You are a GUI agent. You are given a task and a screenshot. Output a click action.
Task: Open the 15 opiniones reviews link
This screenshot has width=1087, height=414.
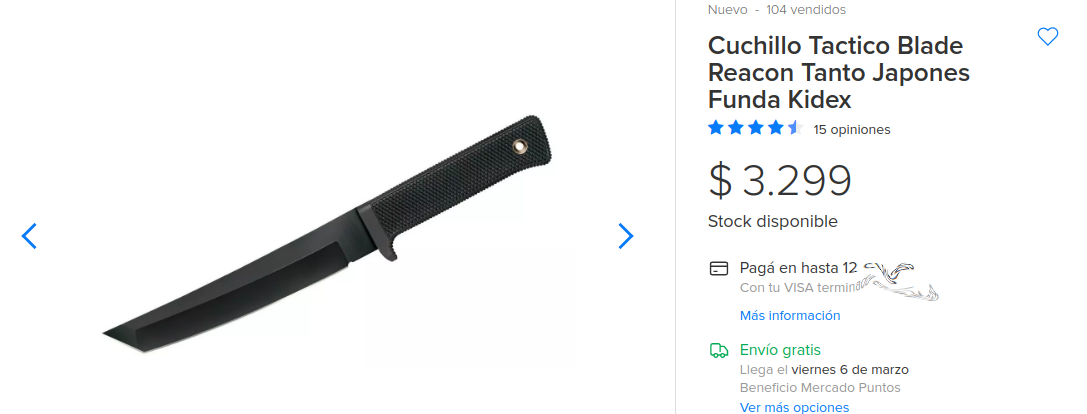pos(852,130)
